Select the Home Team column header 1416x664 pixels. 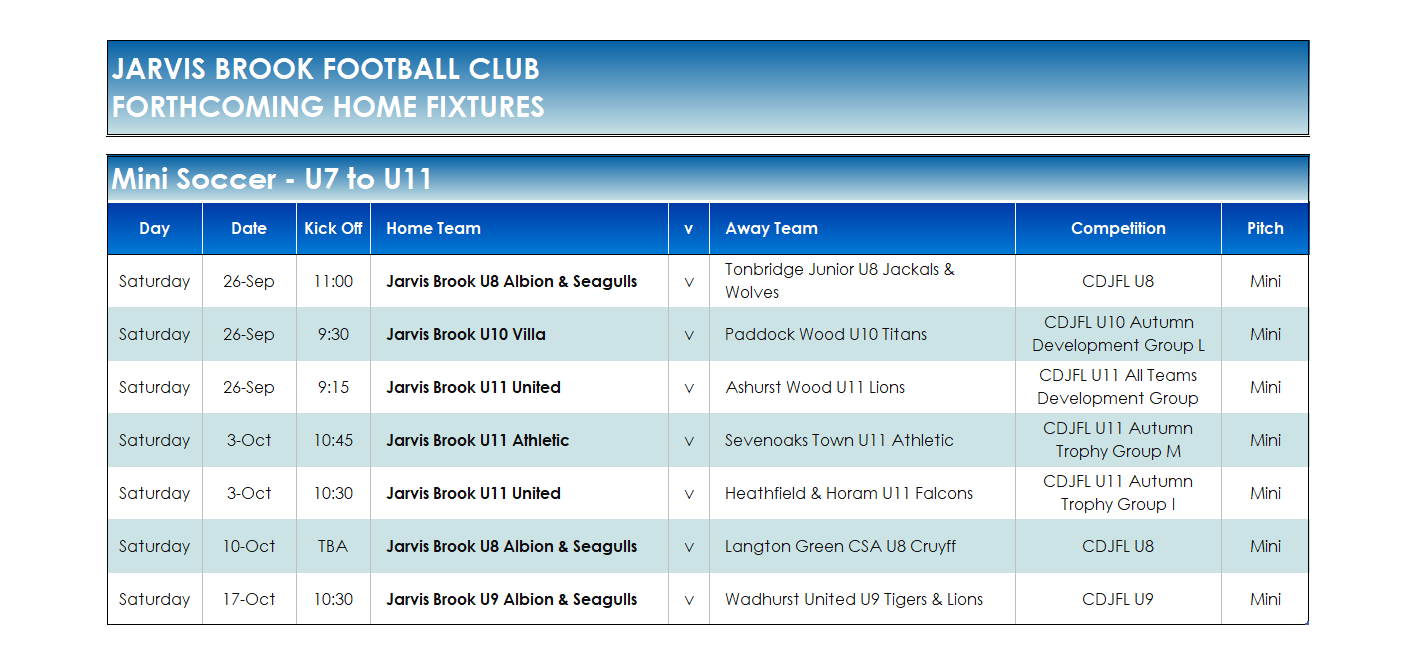point(519,229)
